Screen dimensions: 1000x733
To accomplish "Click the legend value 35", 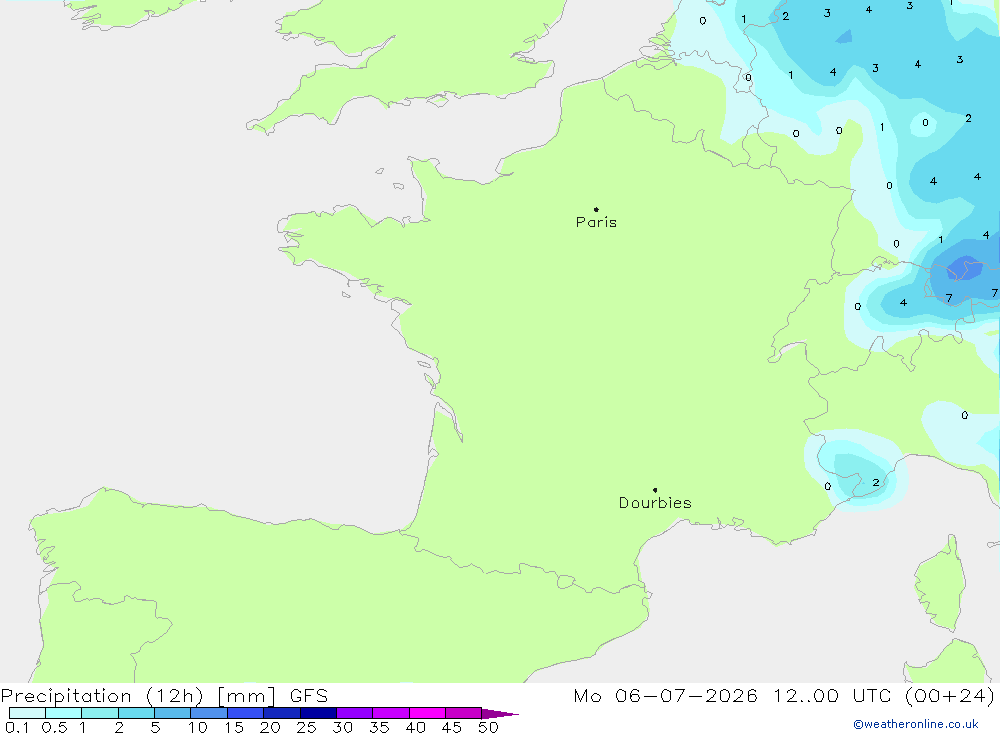I will click(379, 727).
